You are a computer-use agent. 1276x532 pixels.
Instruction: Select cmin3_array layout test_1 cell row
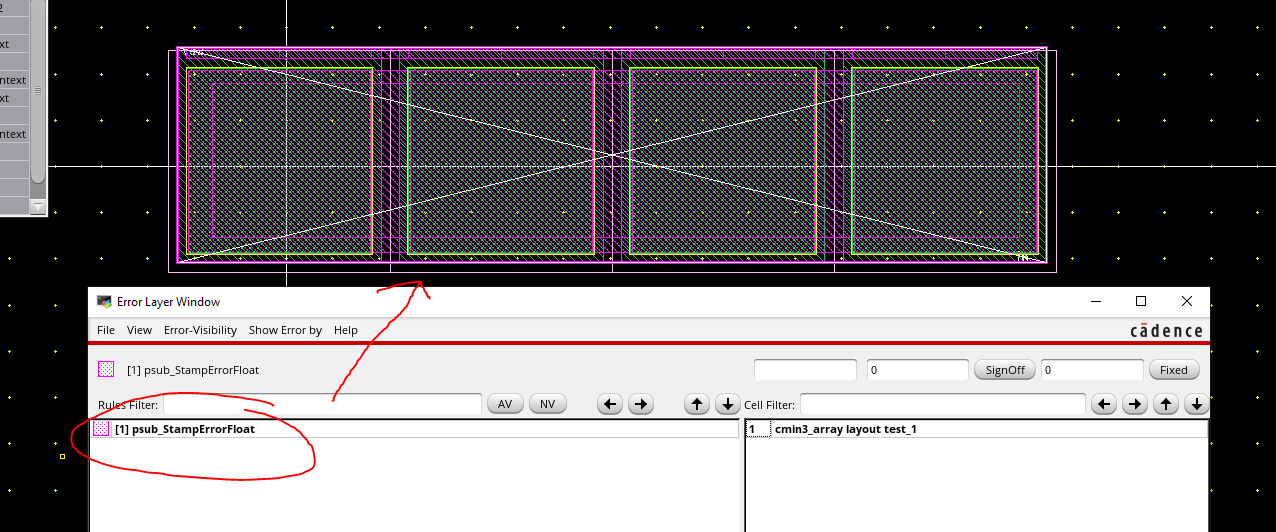click(976, 429)
